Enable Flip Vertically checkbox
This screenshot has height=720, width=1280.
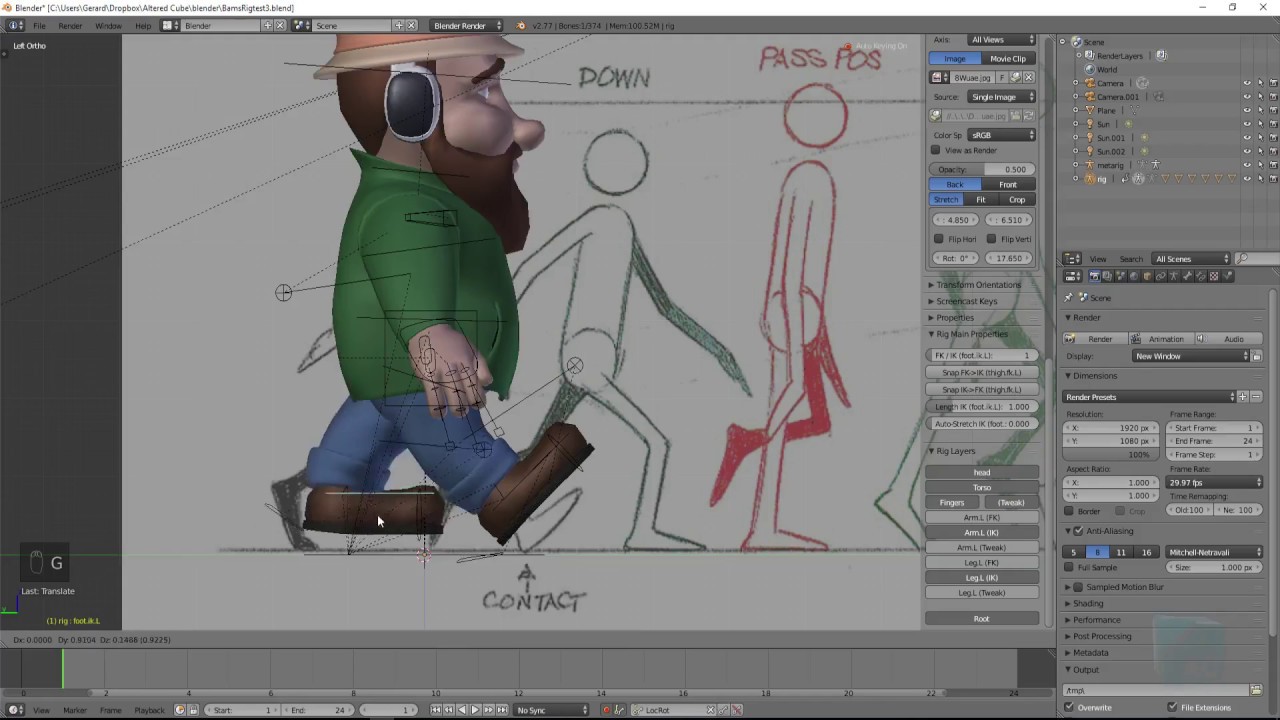coord(991,239)
